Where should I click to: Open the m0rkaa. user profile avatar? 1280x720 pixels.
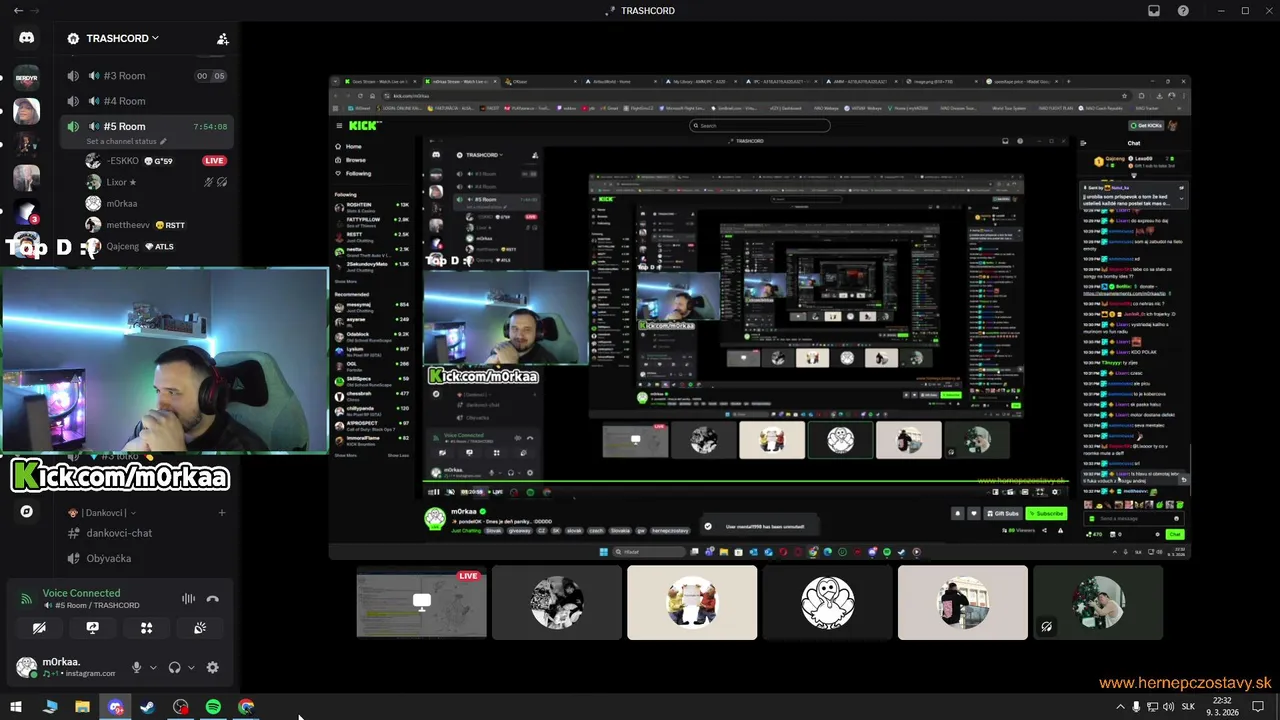point(27,667)
